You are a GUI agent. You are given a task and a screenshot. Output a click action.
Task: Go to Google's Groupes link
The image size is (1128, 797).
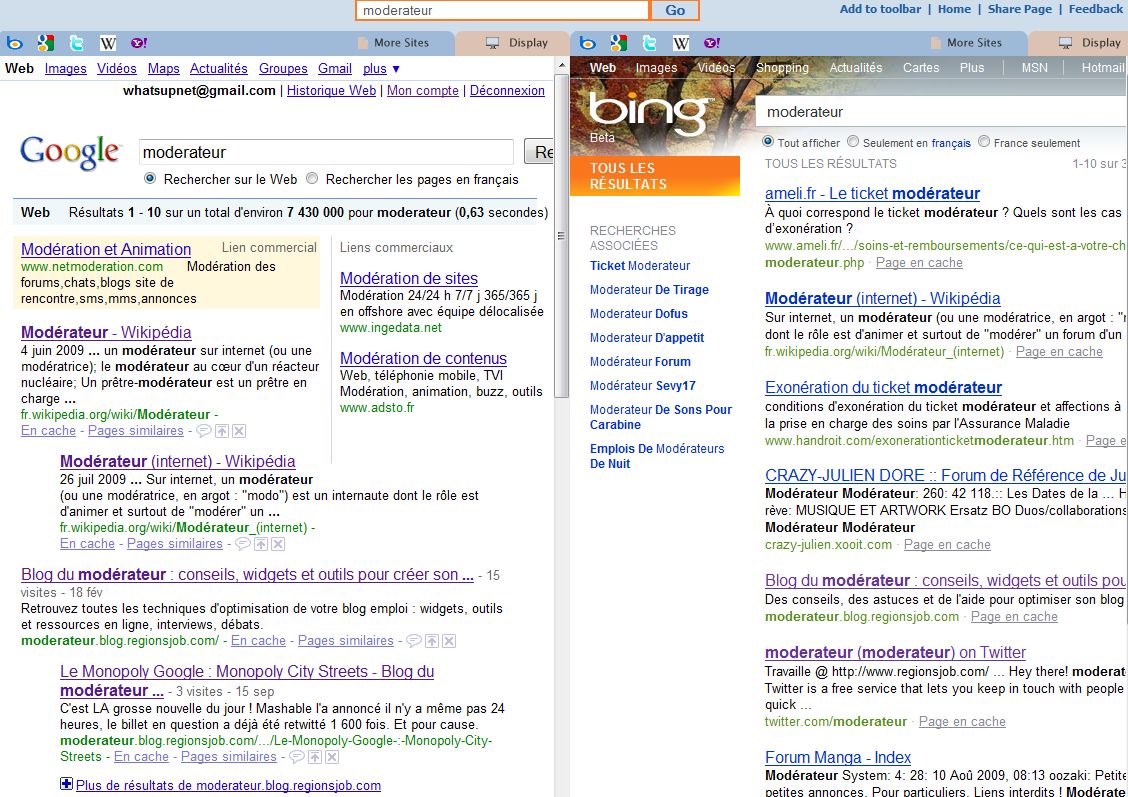pos(283,68)
